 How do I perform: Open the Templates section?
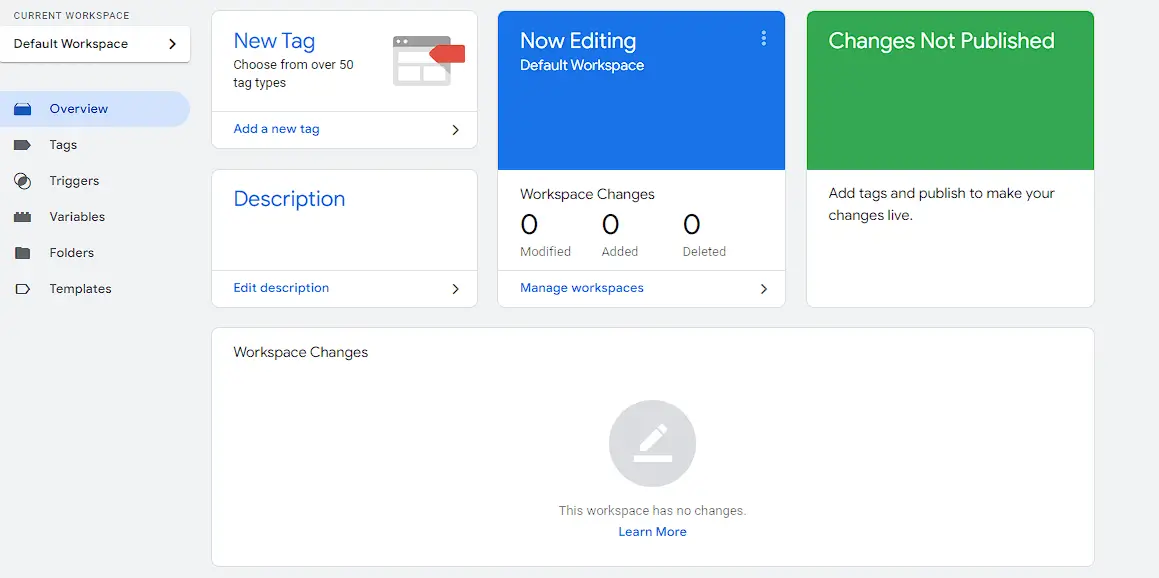(95, 289)
